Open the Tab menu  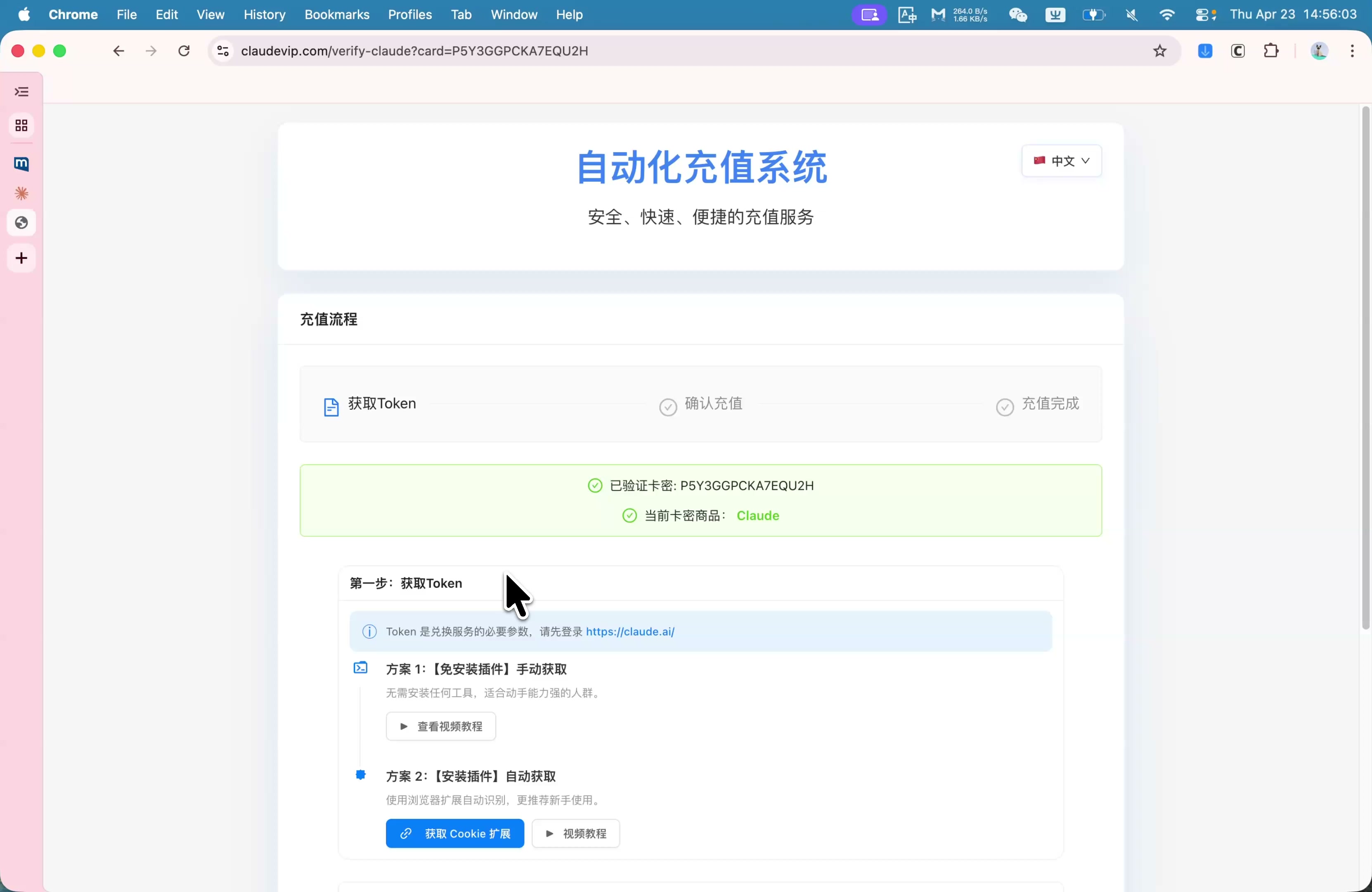(461, 14)
